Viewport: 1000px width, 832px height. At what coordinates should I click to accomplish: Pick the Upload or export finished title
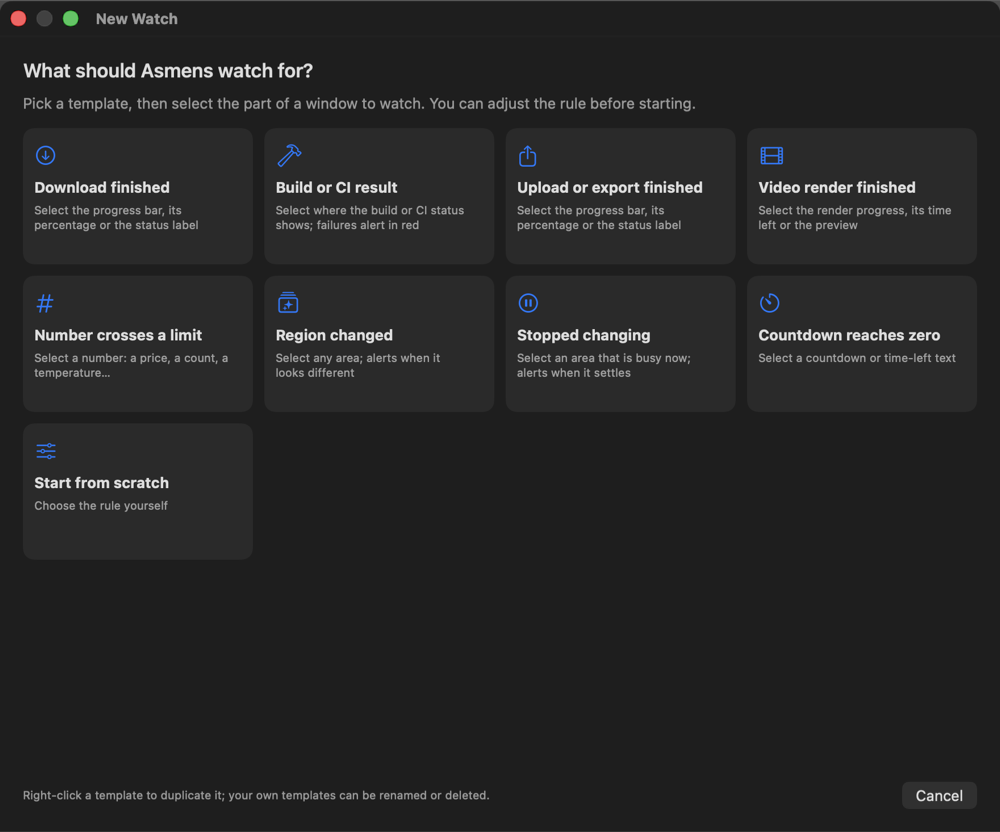(x=610, y=187)
